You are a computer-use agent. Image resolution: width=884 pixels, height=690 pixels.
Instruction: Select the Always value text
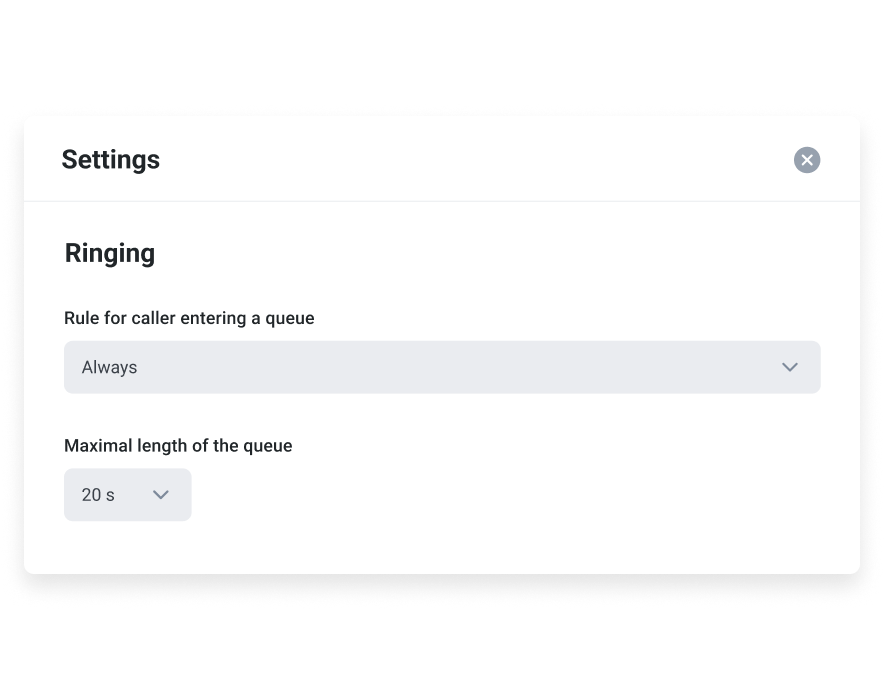click(110, 367)
